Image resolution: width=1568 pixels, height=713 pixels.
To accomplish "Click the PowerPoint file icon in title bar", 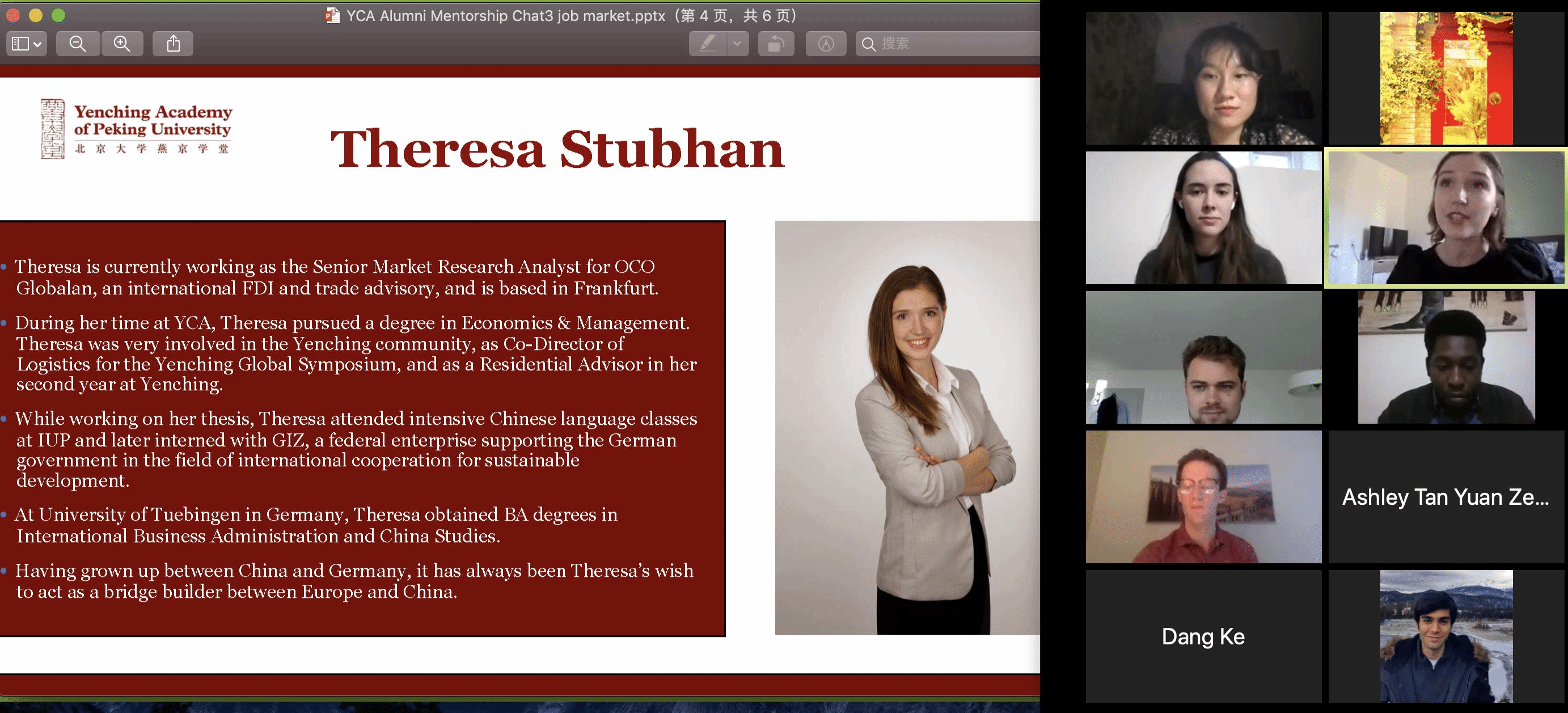I will [x=332, y=15].
